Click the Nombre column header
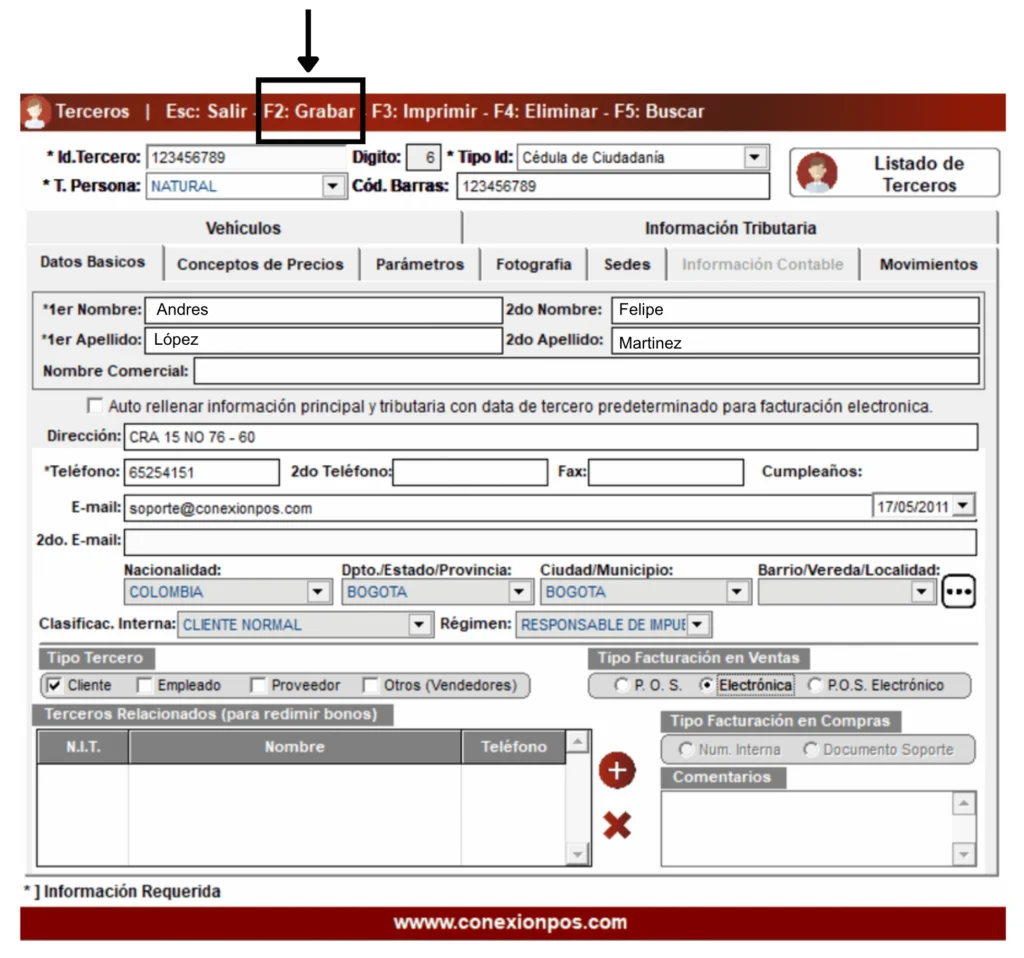Viewport: 1024px width, 958px height. point(295,746)
